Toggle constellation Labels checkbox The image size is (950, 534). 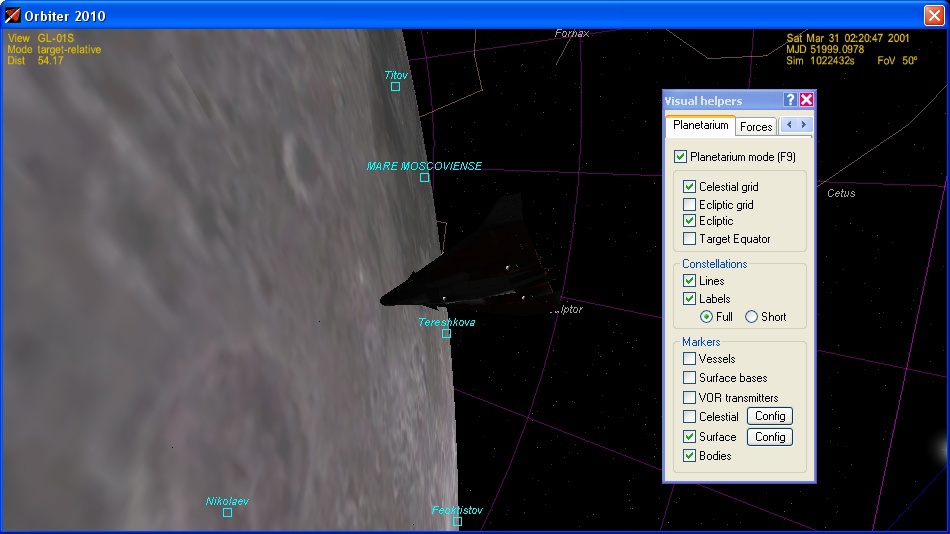click(689, 299)
